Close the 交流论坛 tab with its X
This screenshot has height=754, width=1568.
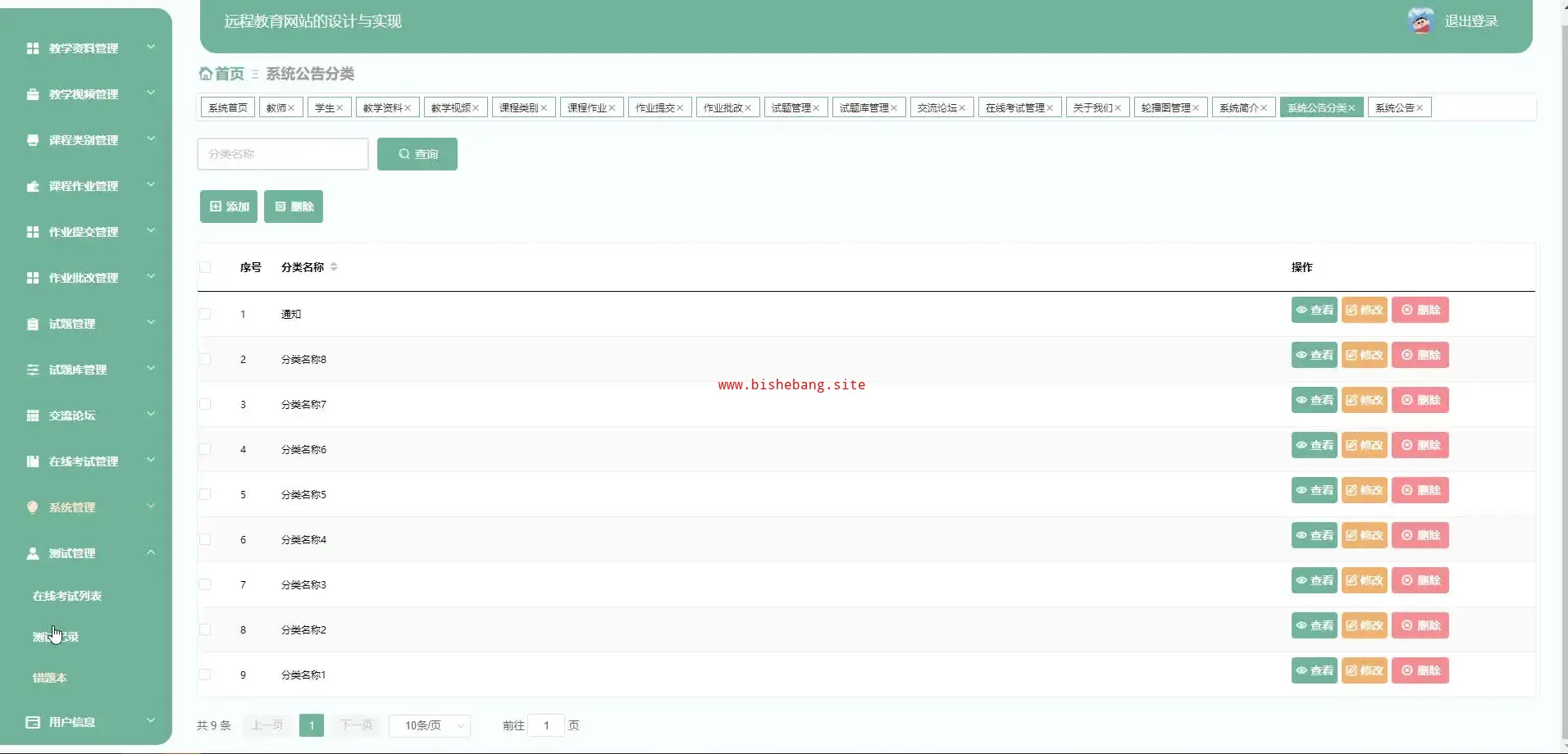coord(962,108)
